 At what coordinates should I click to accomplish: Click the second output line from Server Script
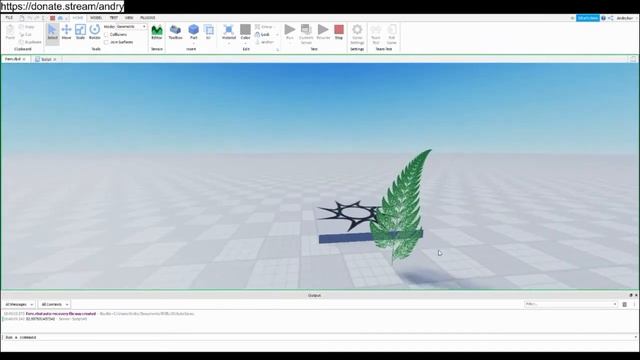[x=45, y=319]
